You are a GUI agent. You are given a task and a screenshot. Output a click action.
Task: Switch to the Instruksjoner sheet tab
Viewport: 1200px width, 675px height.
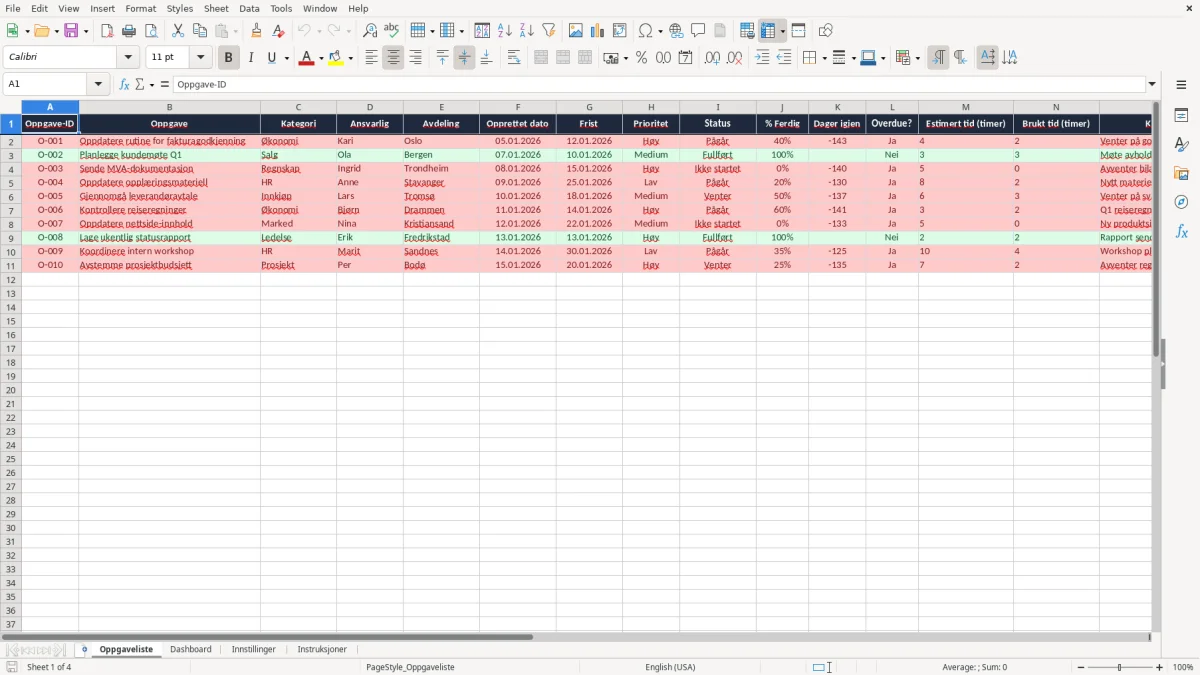coord(322,649)
